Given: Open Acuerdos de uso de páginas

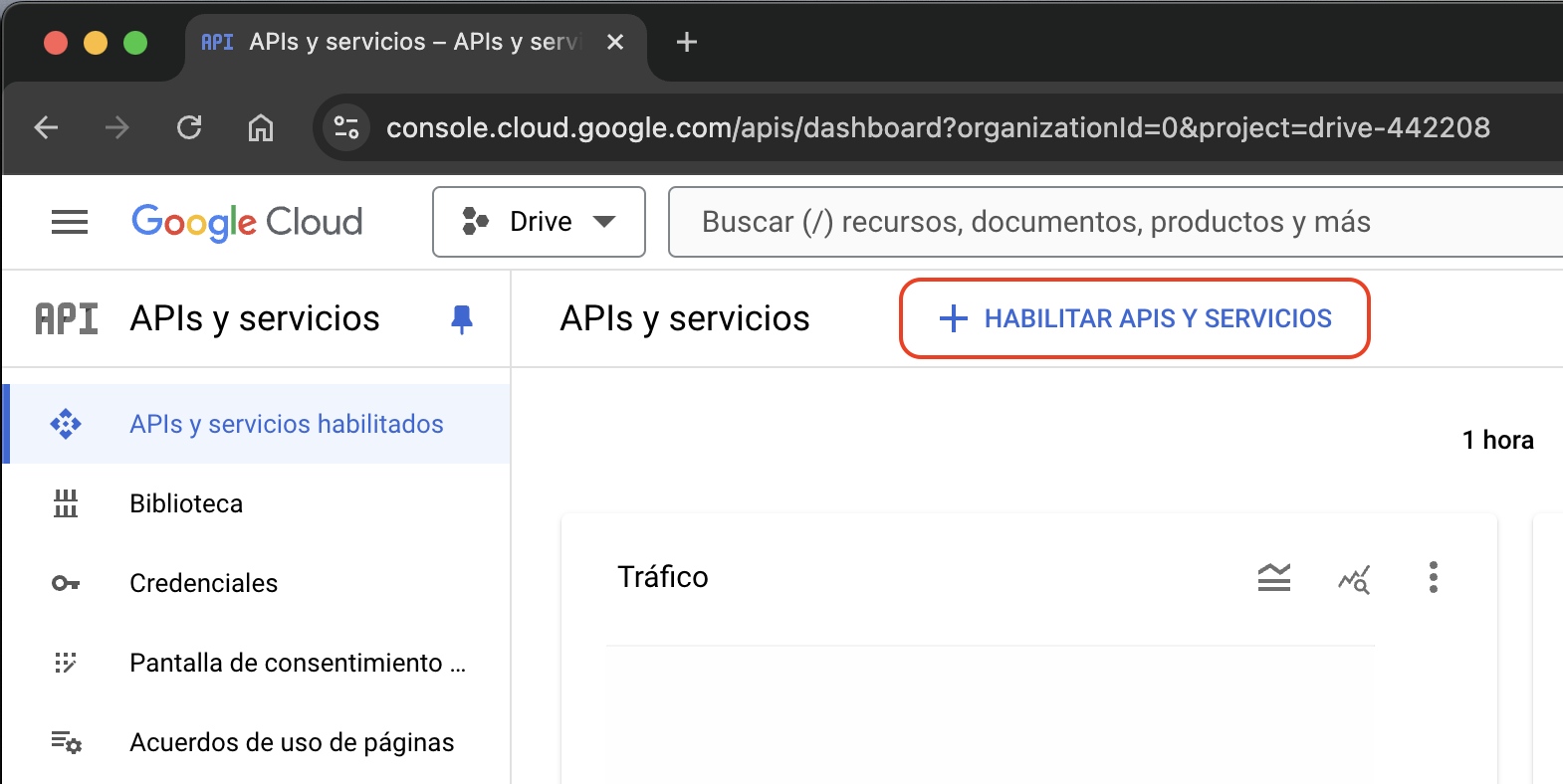Looking at the screenshot, I should pyautogui.click(x=292, y=742).
